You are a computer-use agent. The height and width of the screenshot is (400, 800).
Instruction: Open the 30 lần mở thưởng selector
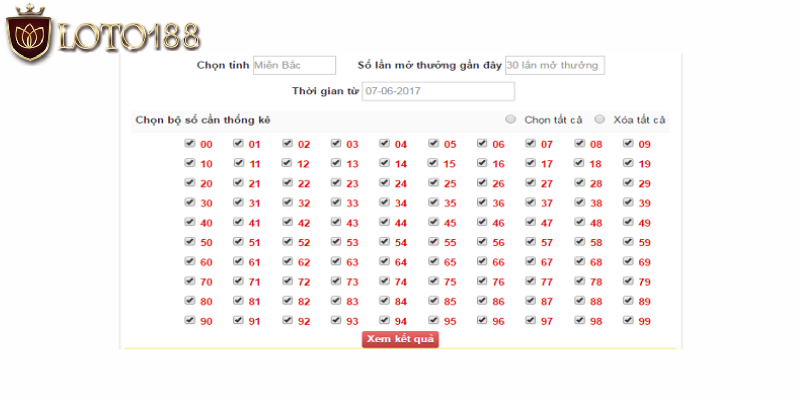554,65
